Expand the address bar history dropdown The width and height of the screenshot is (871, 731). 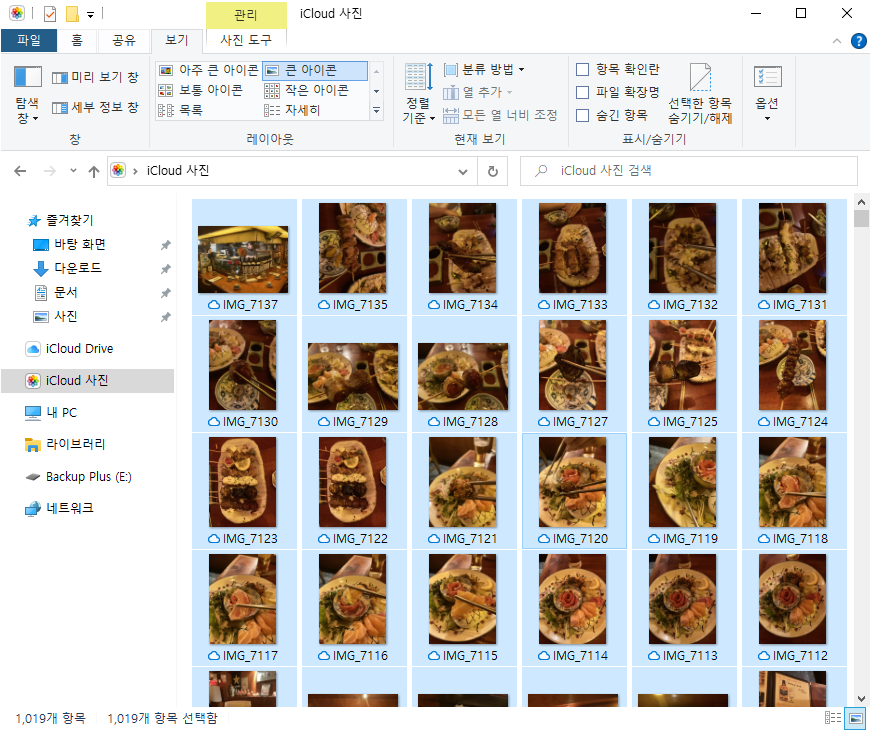point(463,172)
